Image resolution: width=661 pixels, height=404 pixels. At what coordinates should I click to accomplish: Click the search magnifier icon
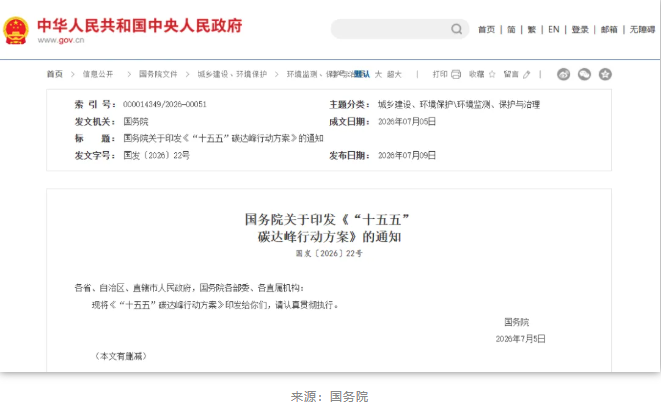click(x=456, y=29)
